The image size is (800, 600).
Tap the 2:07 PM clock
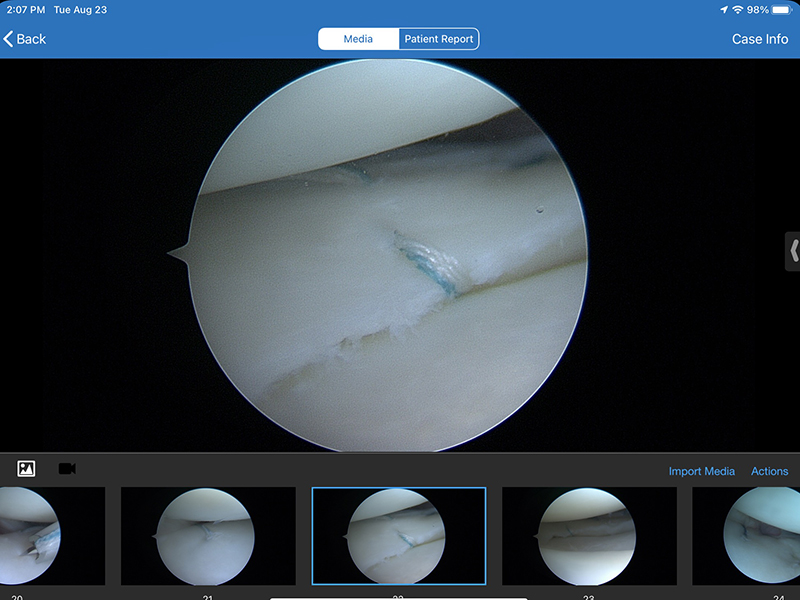point(26,10)
